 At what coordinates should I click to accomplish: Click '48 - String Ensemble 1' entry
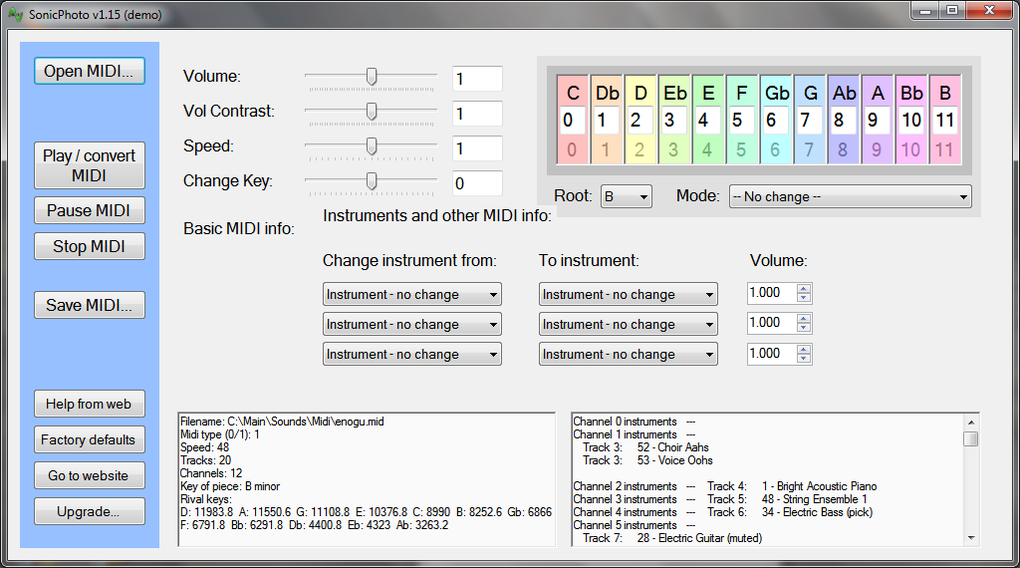click(x=814, y=500)
